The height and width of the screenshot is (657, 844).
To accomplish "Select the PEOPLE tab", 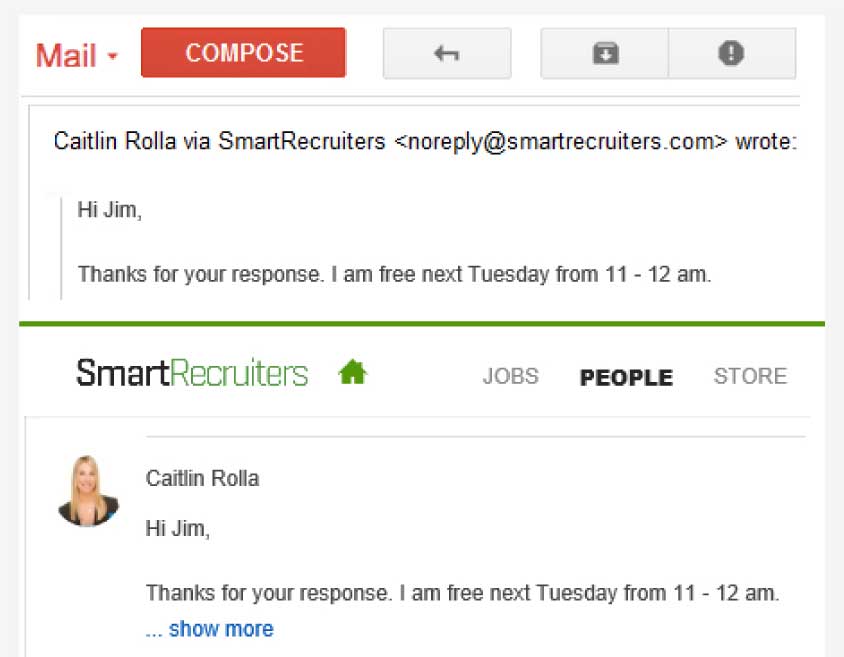I will point(626,377).
